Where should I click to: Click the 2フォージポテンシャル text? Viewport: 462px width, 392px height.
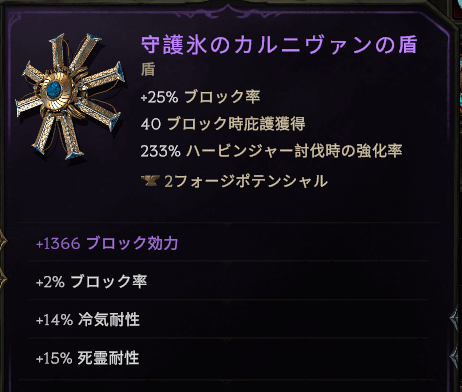[246, 181]
